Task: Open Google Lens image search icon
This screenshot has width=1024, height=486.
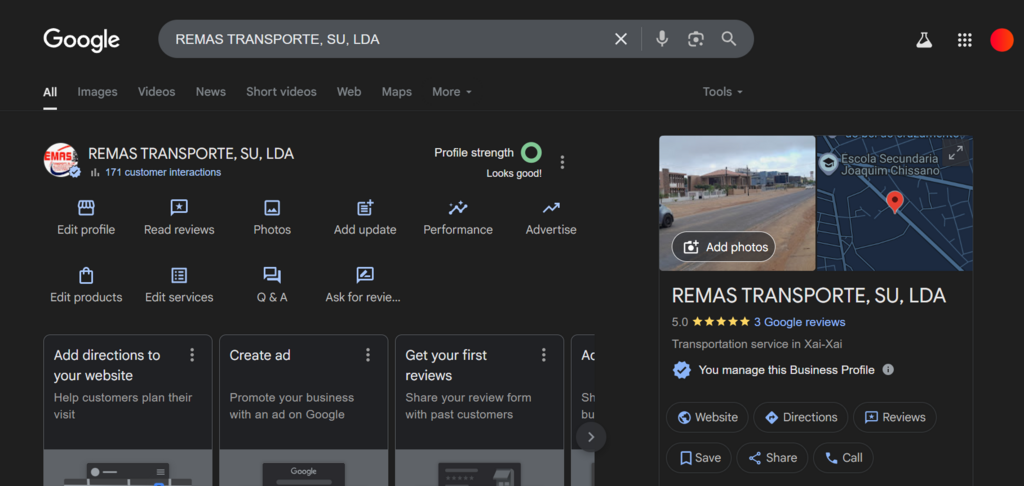Action: [x=696, y=39]
